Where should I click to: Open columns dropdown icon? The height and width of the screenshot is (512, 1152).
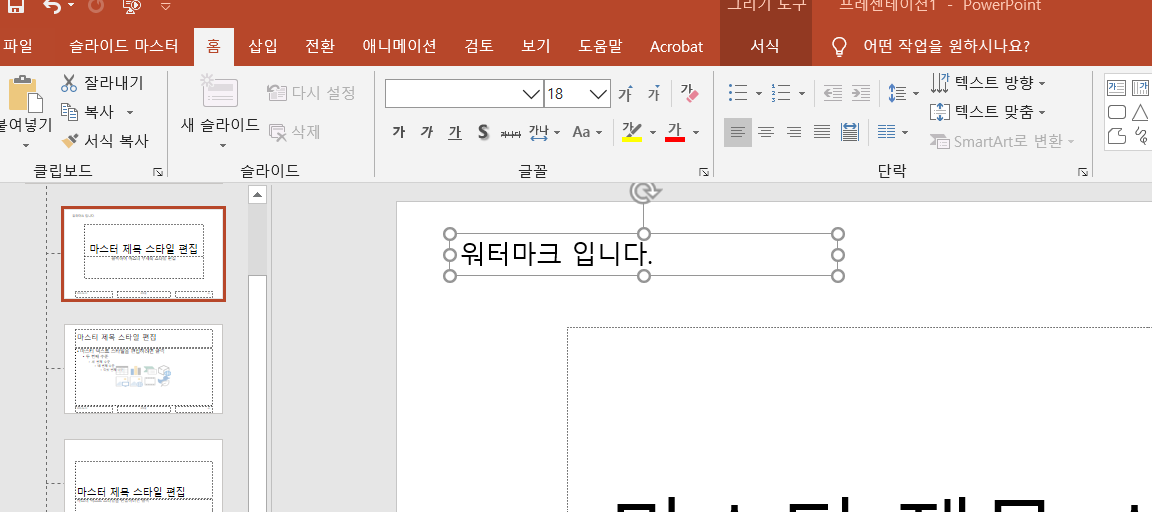click(x=893, y=132)
